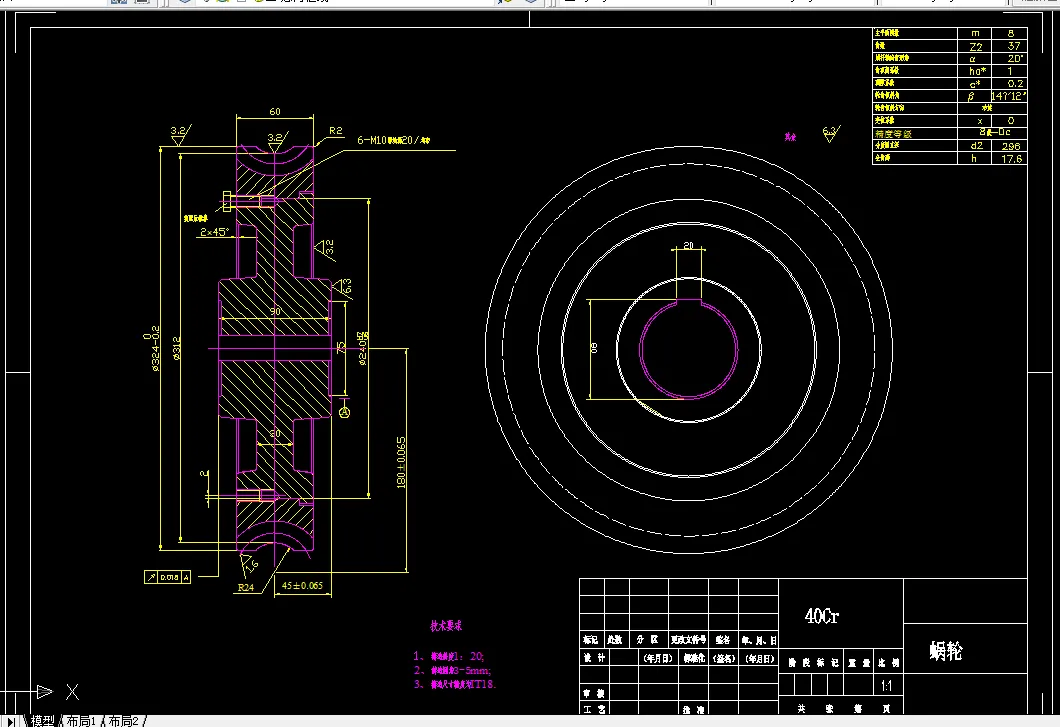The width and height of the screenshot is (1060, 727).
Task: Click the 45±0.065 dimension at bottom
Action: point(302,585)
